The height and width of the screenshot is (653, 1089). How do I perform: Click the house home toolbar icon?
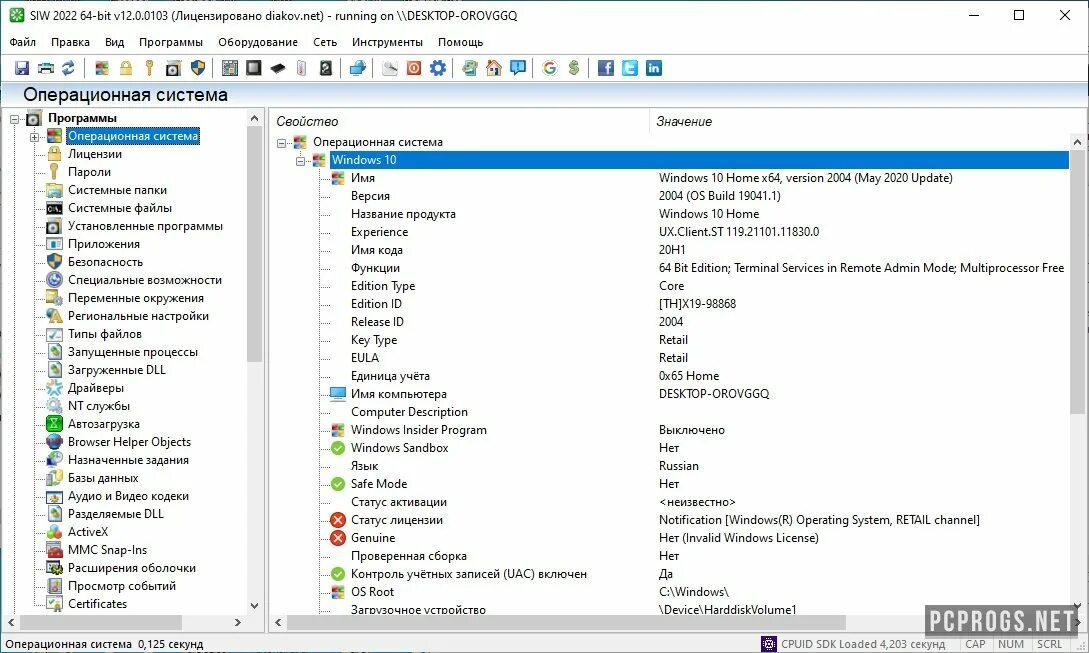point(494,68)
